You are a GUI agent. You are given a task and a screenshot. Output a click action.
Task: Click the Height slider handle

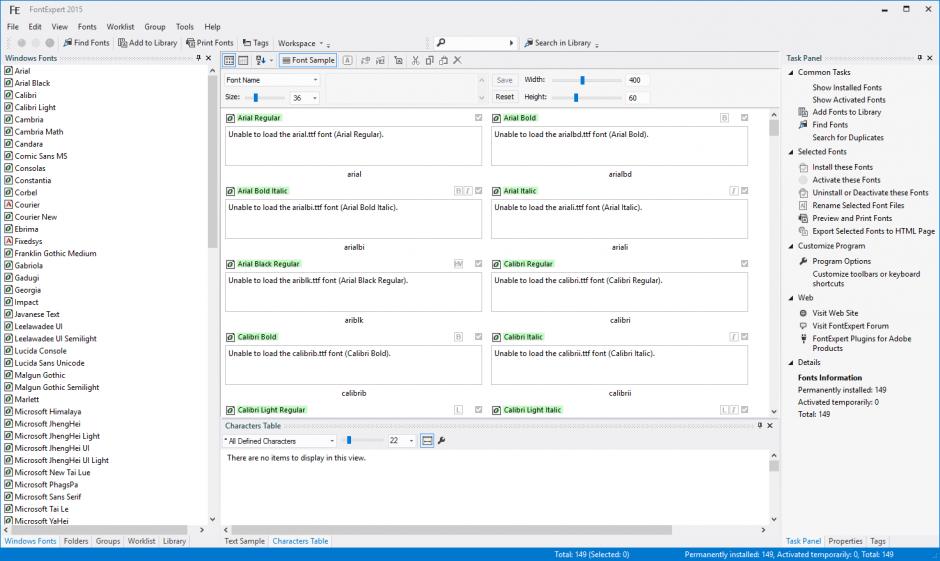[x=576, y=97]
